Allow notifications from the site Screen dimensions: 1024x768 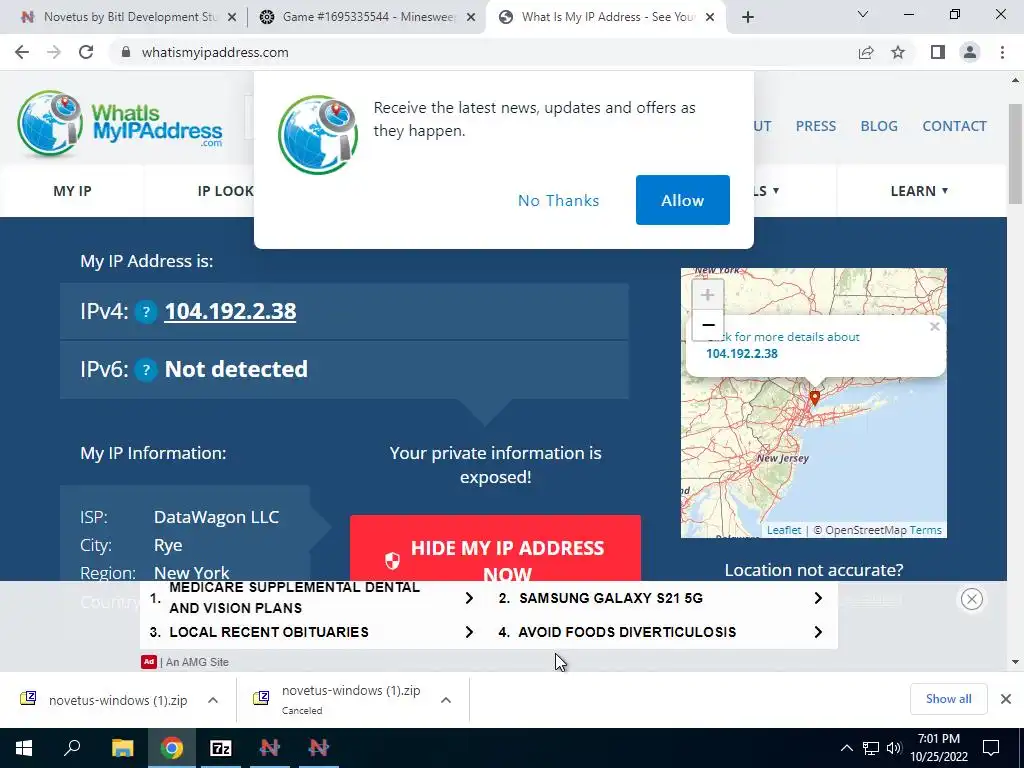pos(682,200)
